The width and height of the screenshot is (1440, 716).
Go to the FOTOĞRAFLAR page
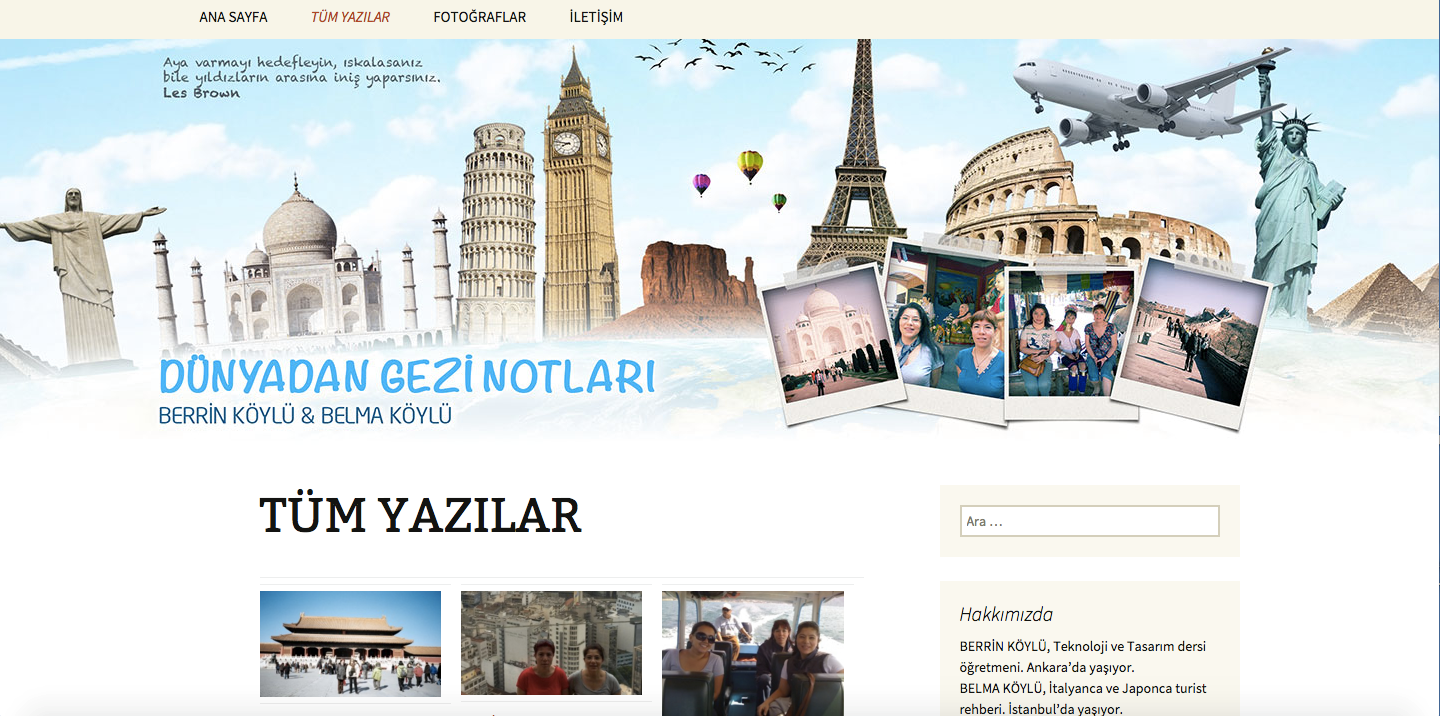point(479,17)
